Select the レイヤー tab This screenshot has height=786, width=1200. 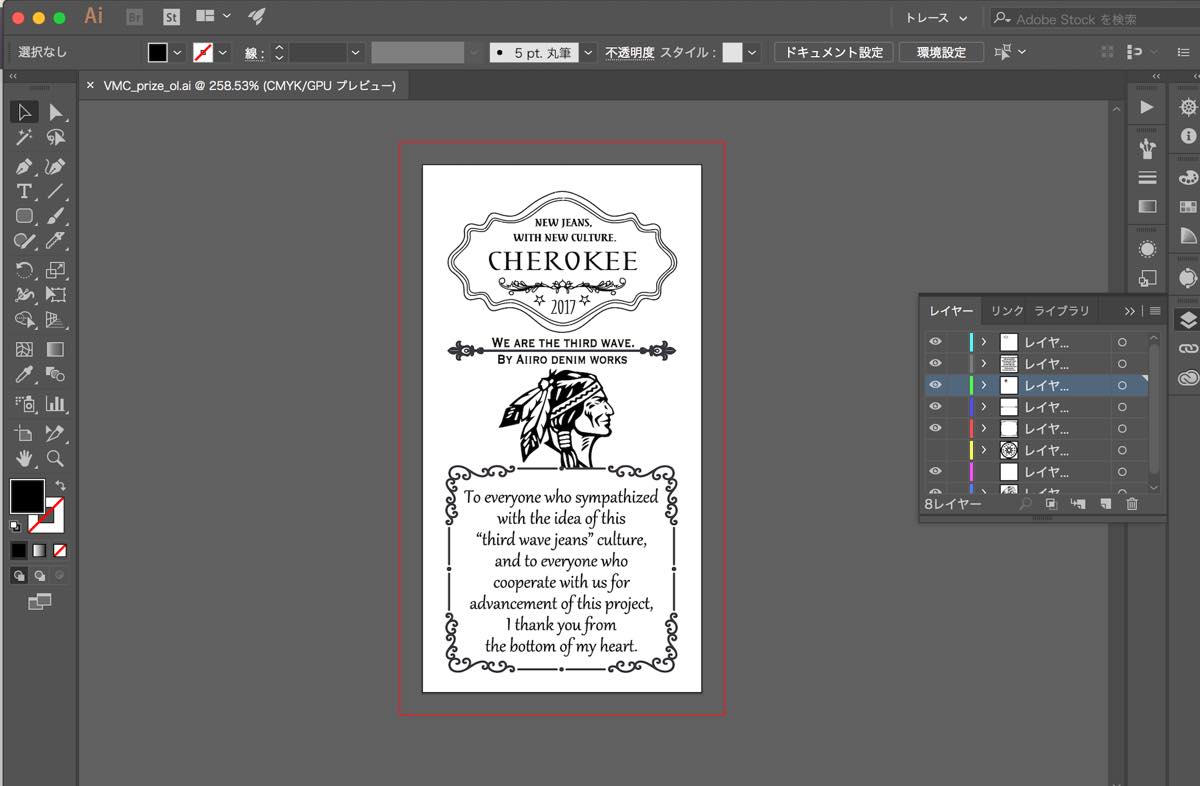click(x=951, y=311)
